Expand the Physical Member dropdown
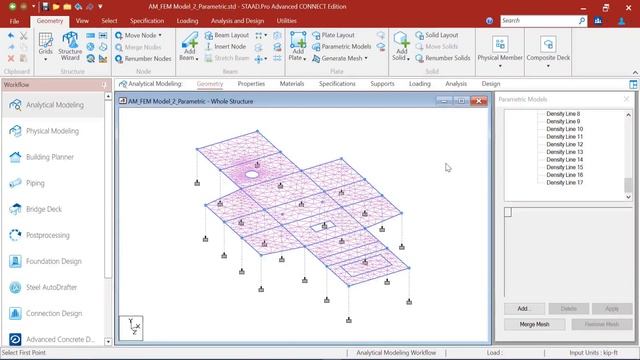The height and width of the screenshot is (360, 640). tap(500, 66)
